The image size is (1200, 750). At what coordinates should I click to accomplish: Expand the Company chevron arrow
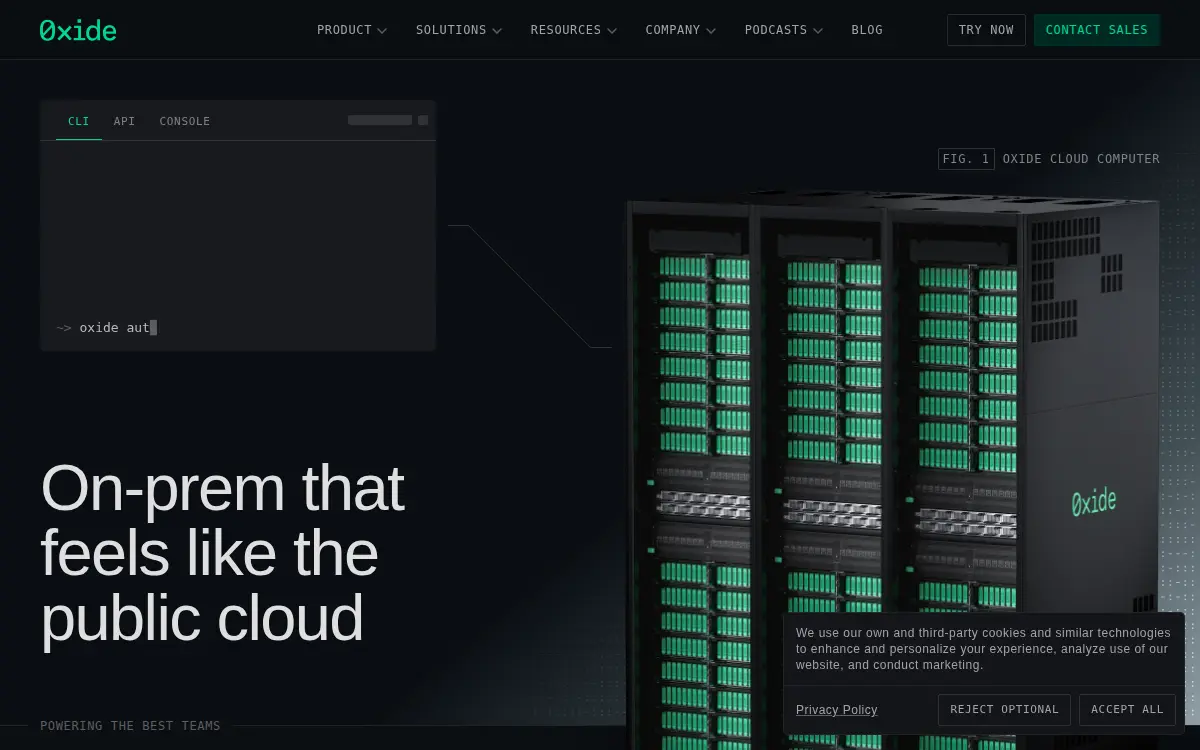click(x=711, y=31)
